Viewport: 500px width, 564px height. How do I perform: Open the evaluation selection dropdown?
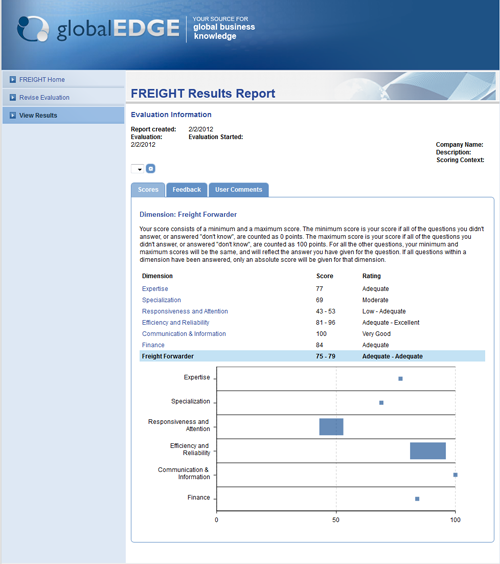tap(138, 169)
